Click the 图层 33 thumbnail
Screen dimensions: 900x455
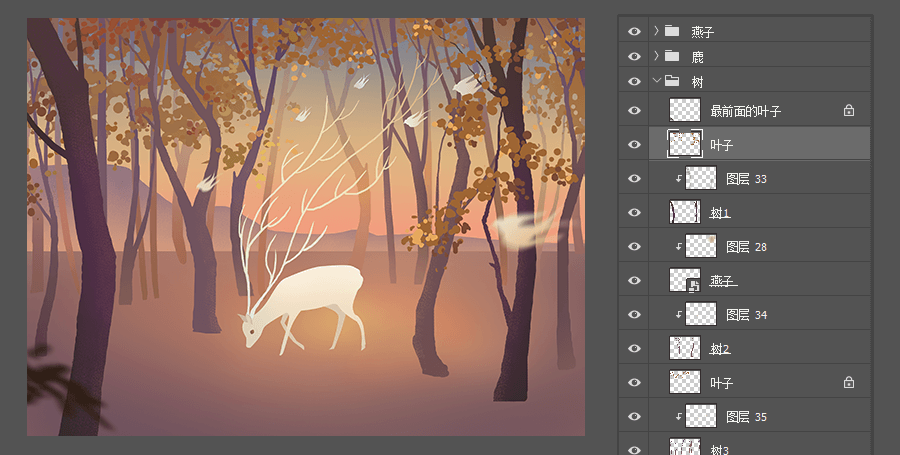701,178
